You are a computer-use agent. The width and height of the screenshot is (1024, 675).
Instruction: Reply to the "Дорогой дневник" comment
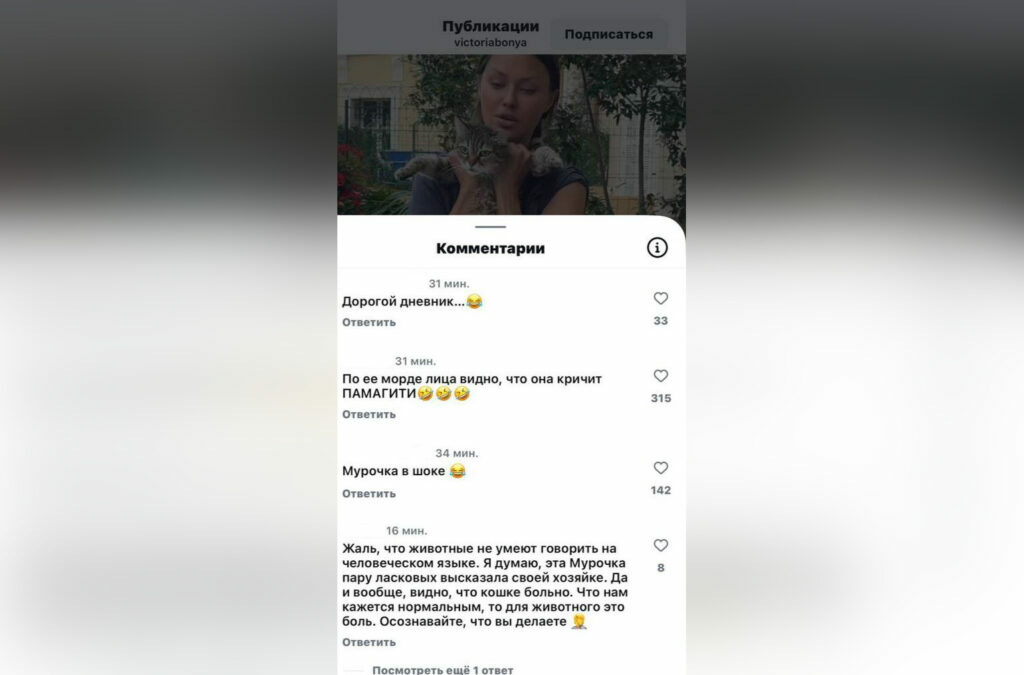(x=369, y=322)
